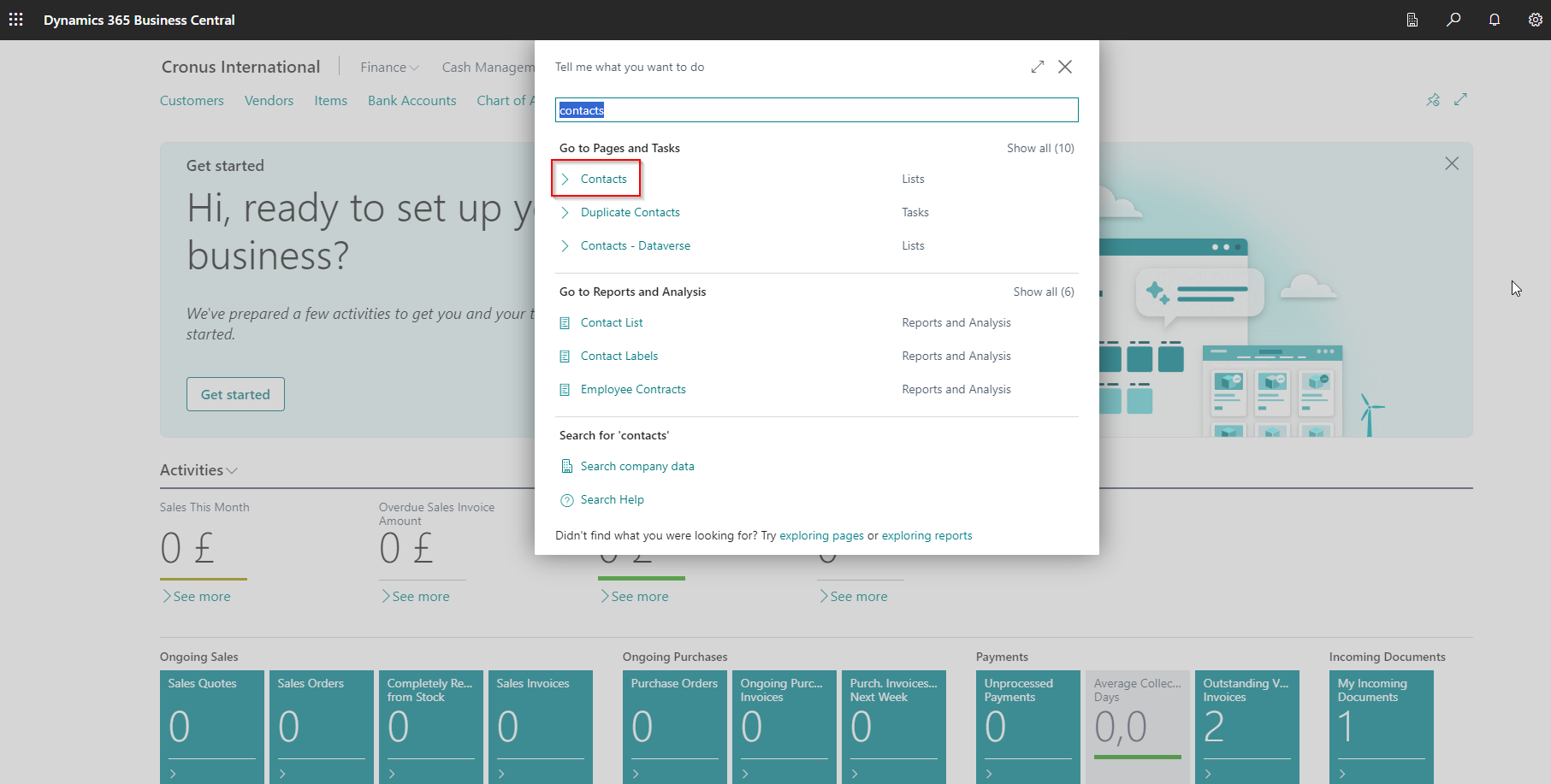Open the Contact List report
The height and width of the screenshot is (784, 1551).
(611, 322)
